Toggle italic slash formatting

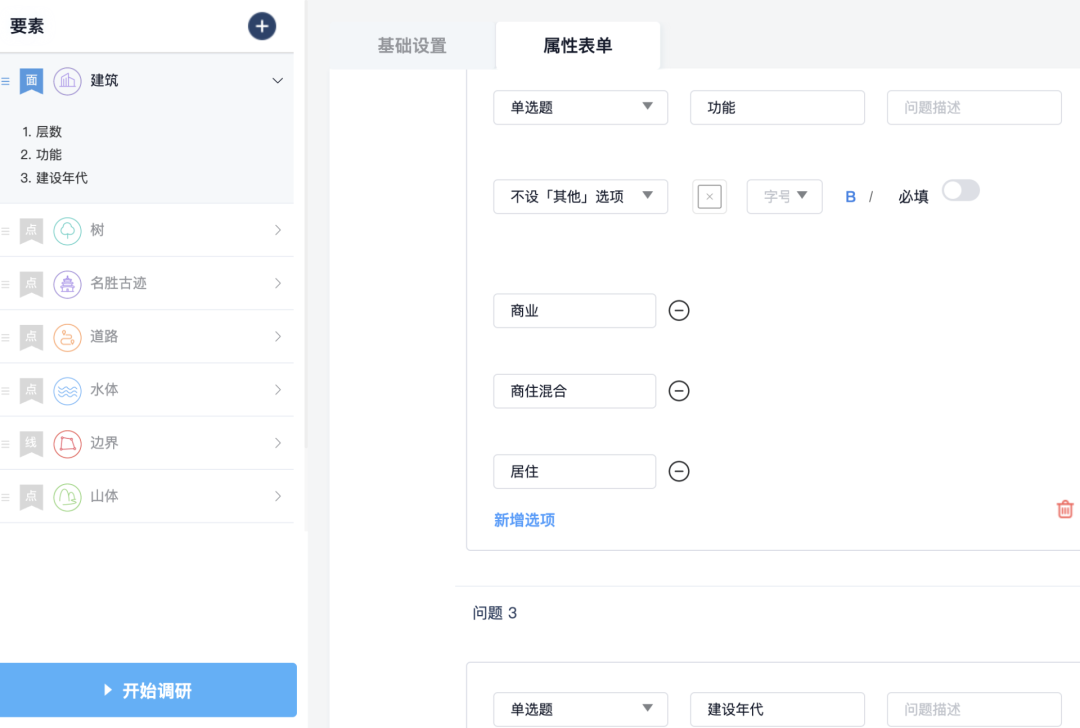[x=871, y=197]
